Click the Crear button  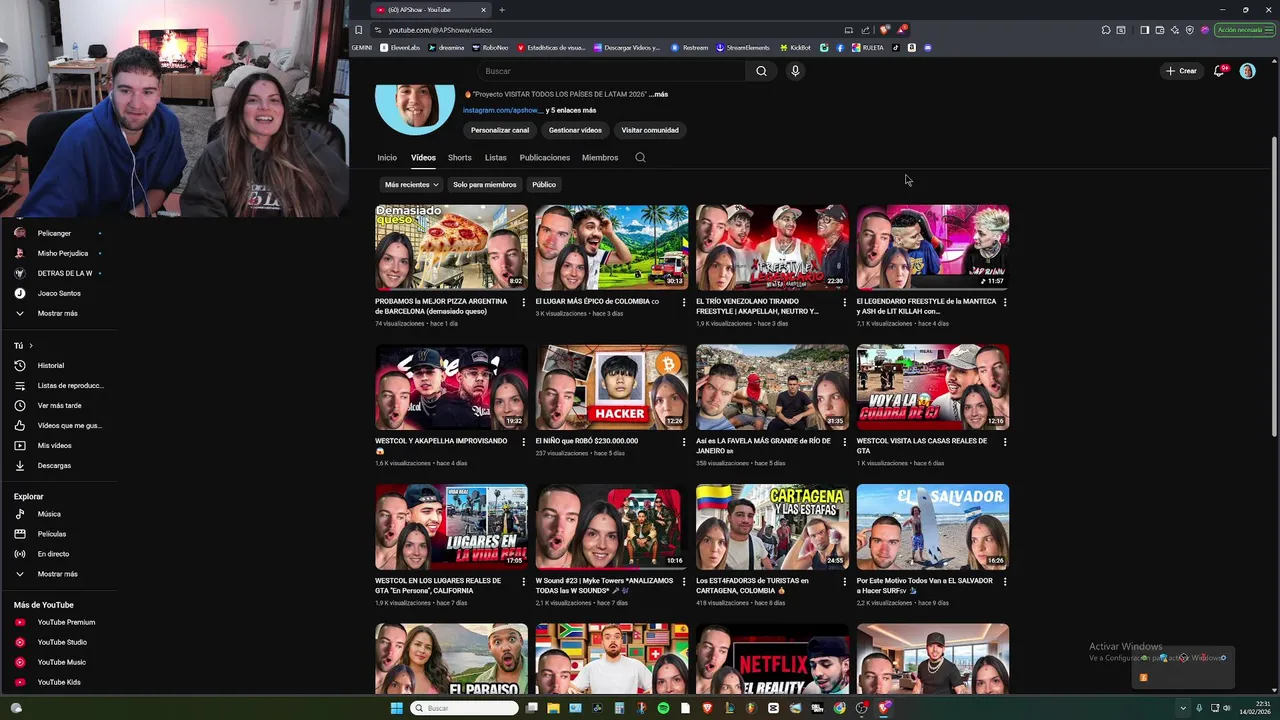1180,71
